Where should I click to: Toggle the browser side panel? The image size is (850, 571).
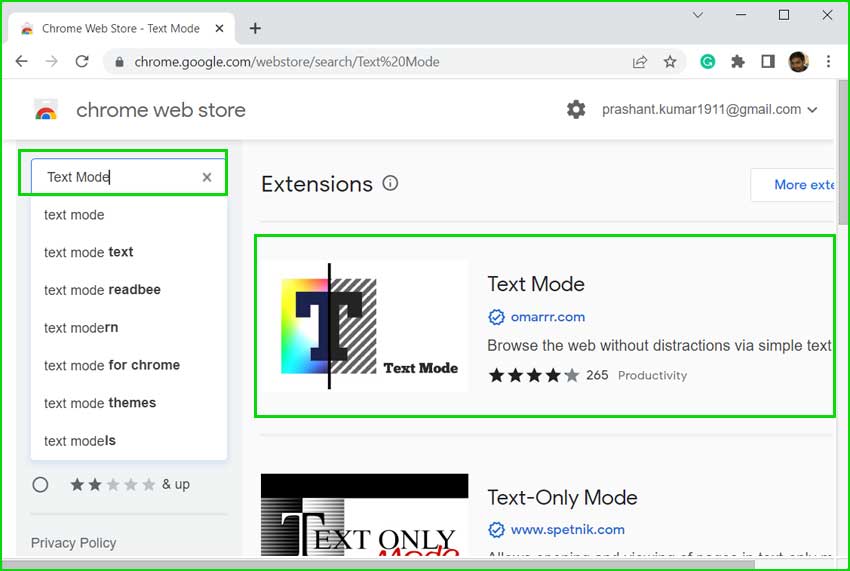768,62
